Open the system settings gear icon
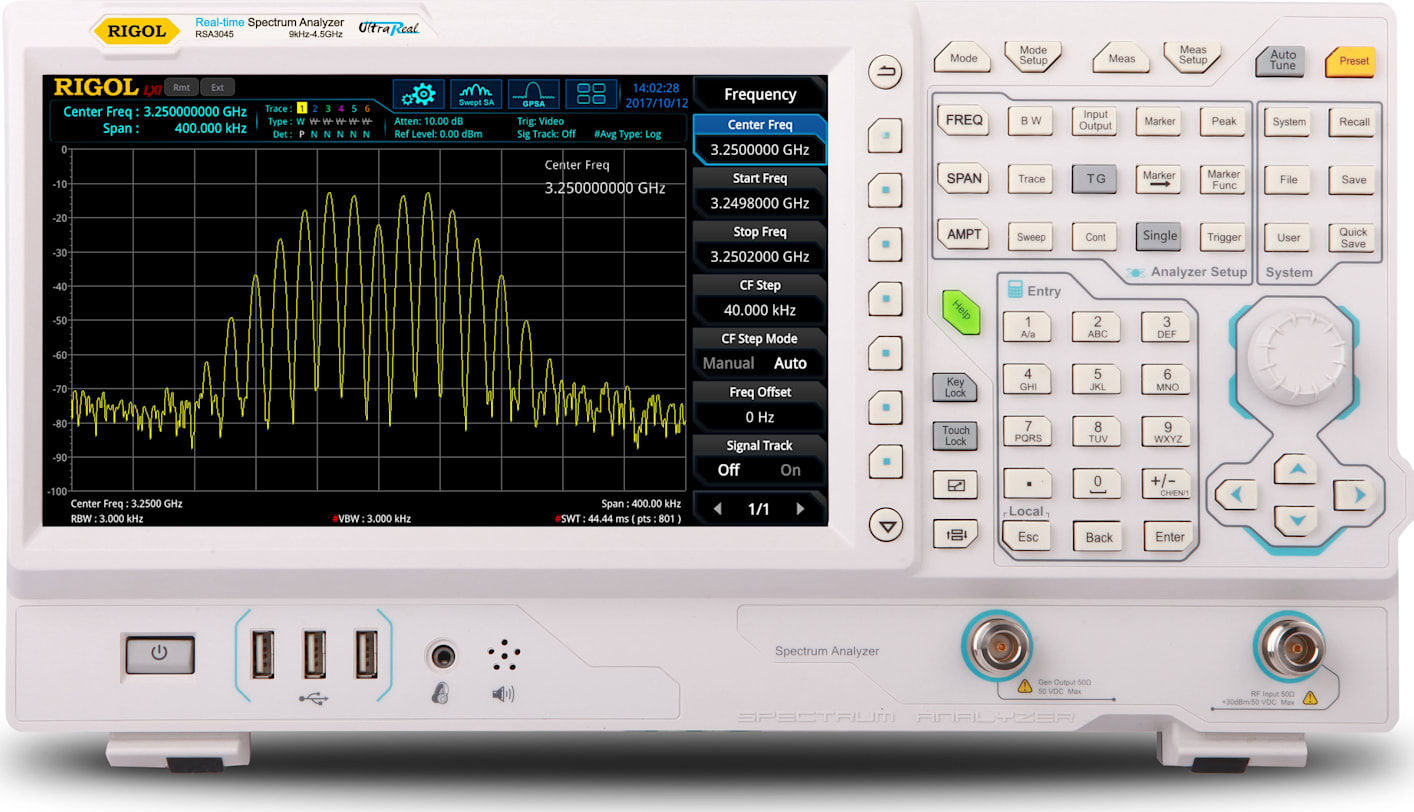The height and width of the screenshot is (812, 1414). pyautogui.click(x=418, y=93)
